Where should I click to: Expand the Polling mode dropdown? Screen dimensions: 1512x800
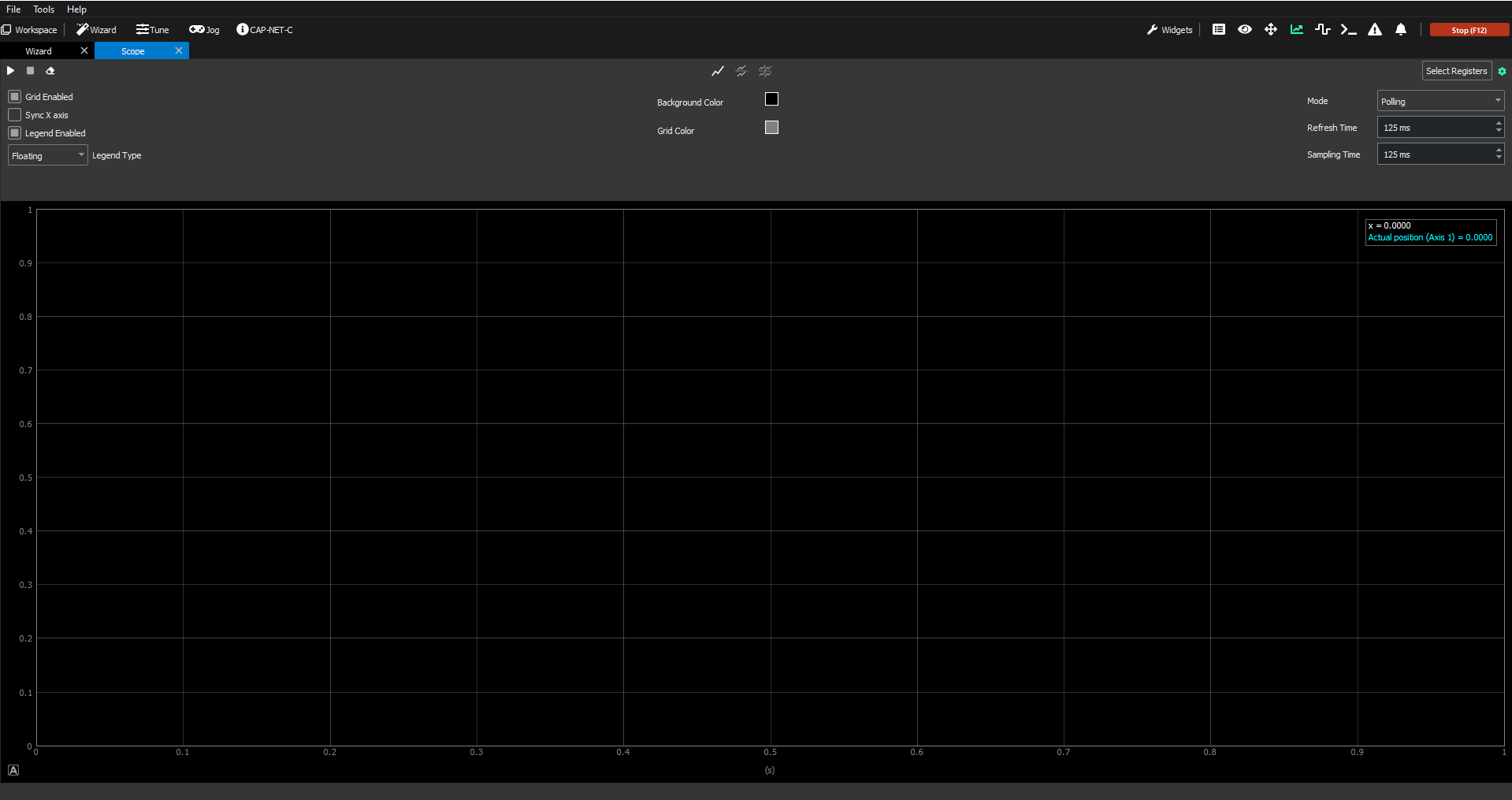[1440, 102]
